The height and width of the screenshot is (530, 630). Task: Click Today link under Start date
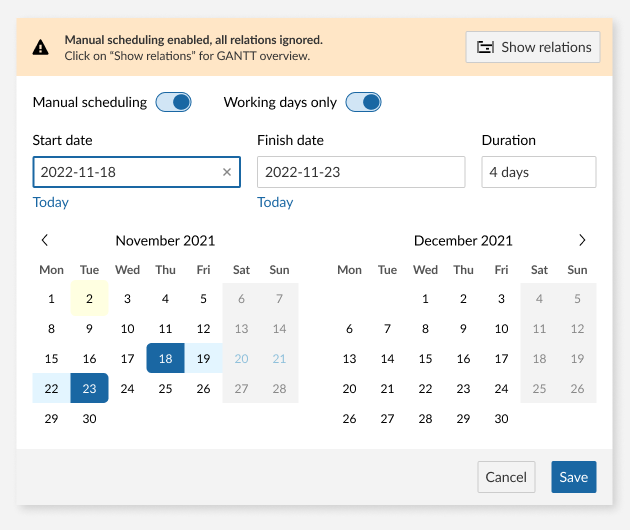[x=51, y=202]
